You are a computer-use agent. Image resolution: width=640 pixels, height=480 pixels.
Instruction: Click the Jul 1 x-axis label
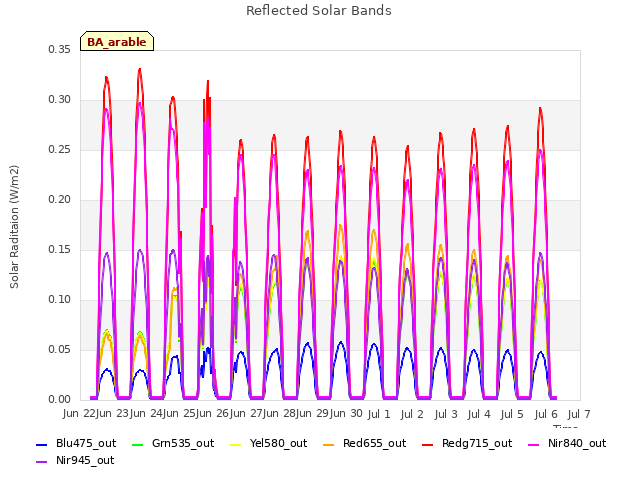pos(379,414)
